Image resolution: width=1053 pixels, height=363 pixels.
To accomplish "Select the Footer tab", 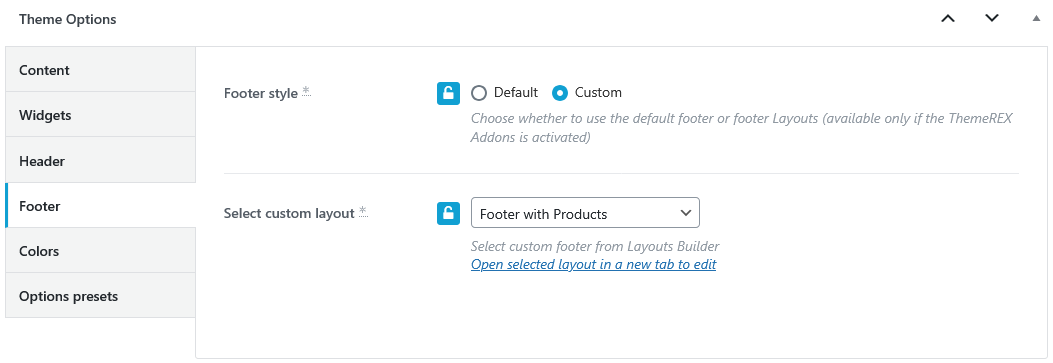I will tap(101, 205).
